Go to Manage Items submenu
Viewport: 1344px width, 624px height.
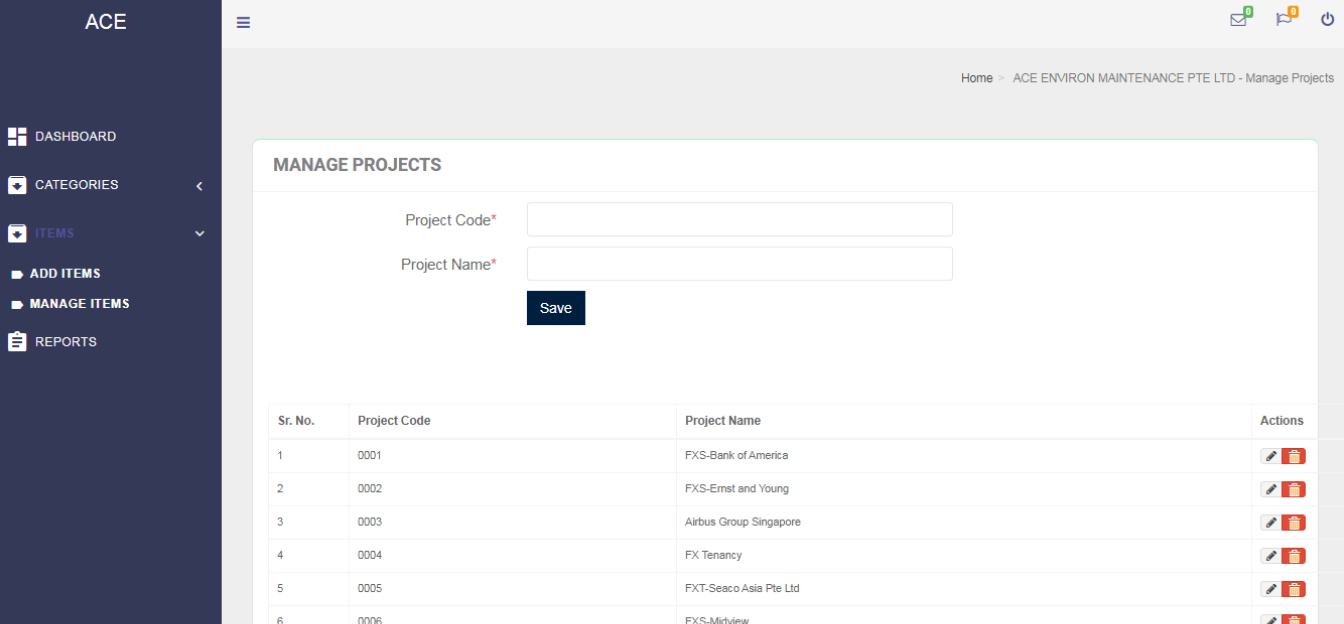(x=79, y=304)
